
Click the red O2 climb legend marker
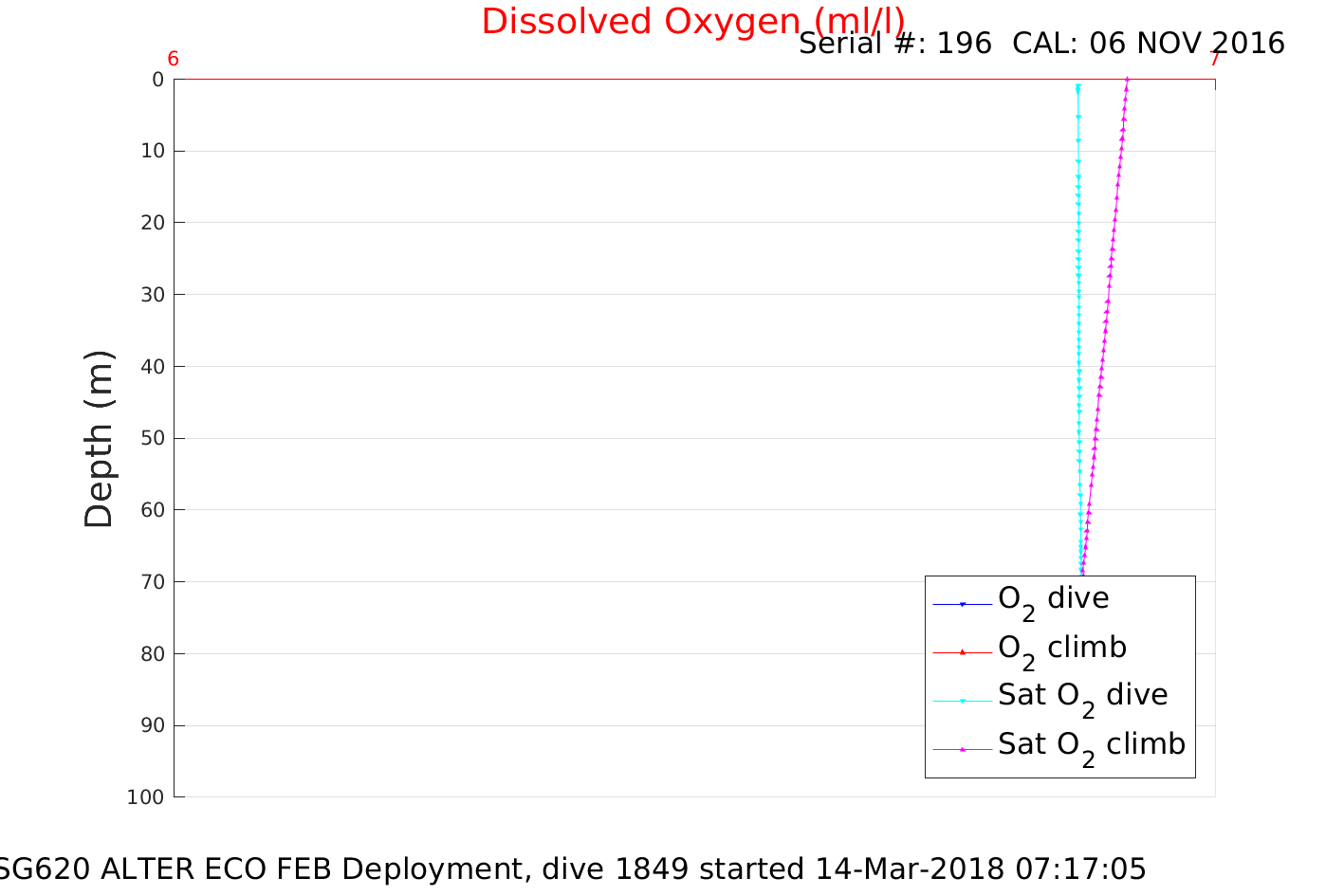click(x=962, y=652)
